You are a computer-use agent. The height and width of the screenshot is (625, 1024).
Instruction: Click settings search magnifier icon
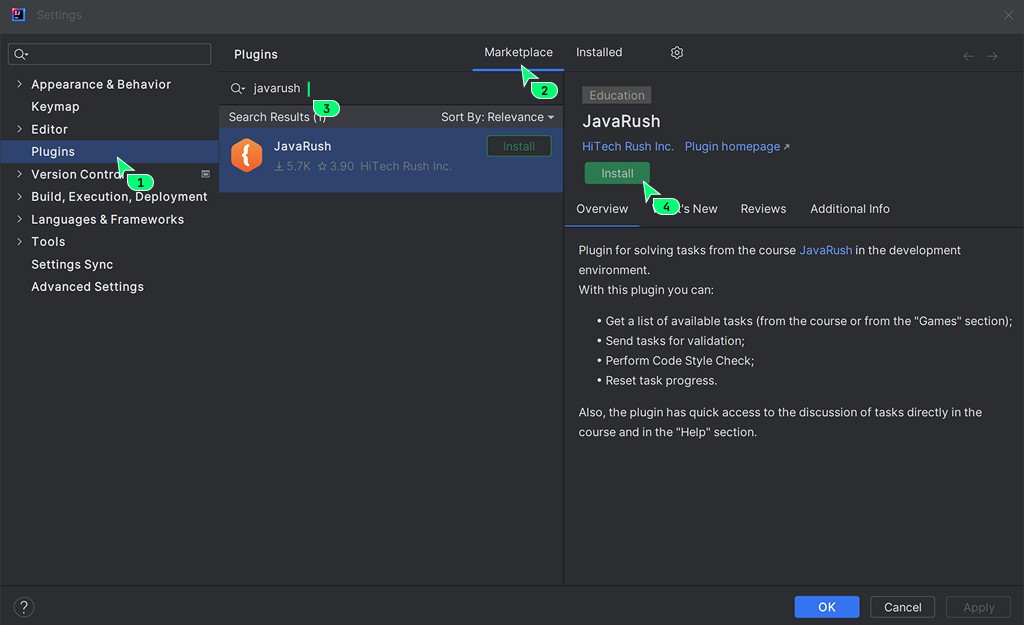(x=21, y=54)
